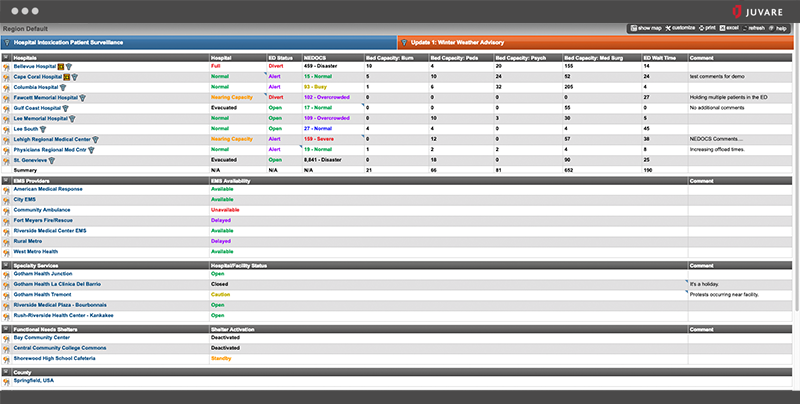Viewport: 800px width, 404px height.
Task: Open Central Community College Commons link
Action: (x=60, y=348)
